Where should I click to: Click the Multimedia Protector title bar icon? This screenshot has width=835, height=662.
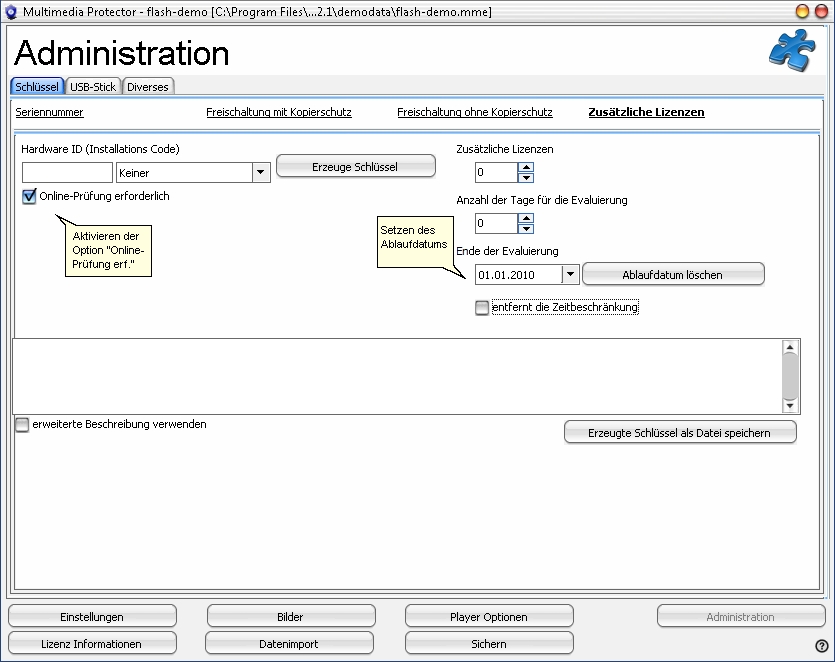pos(12,10)
